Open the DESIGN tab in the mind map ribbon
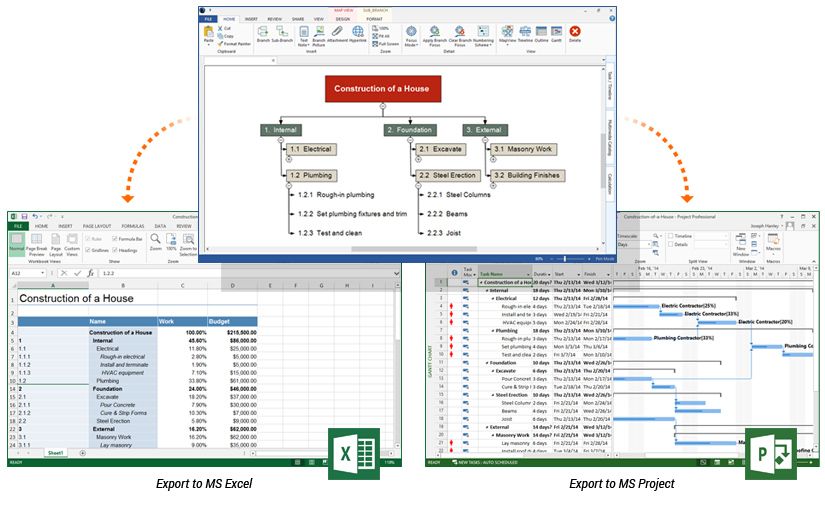The width and height of the screenshot is (825, 512). 343,19
